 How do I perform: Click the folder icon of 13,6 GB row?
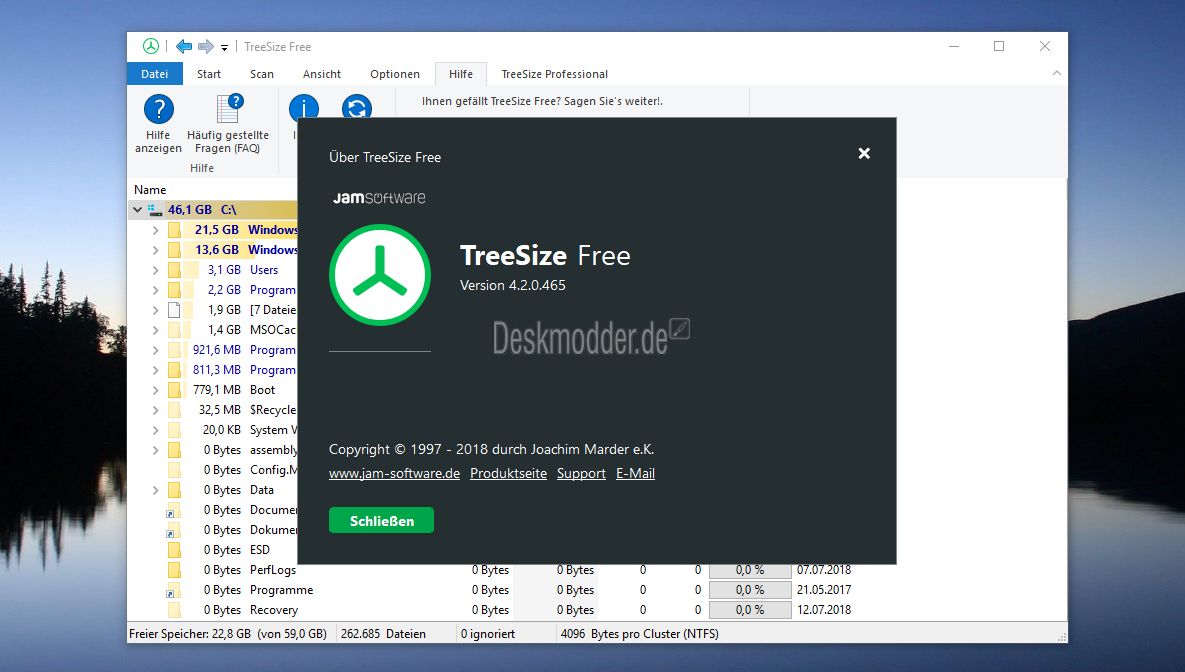point(175,249)
